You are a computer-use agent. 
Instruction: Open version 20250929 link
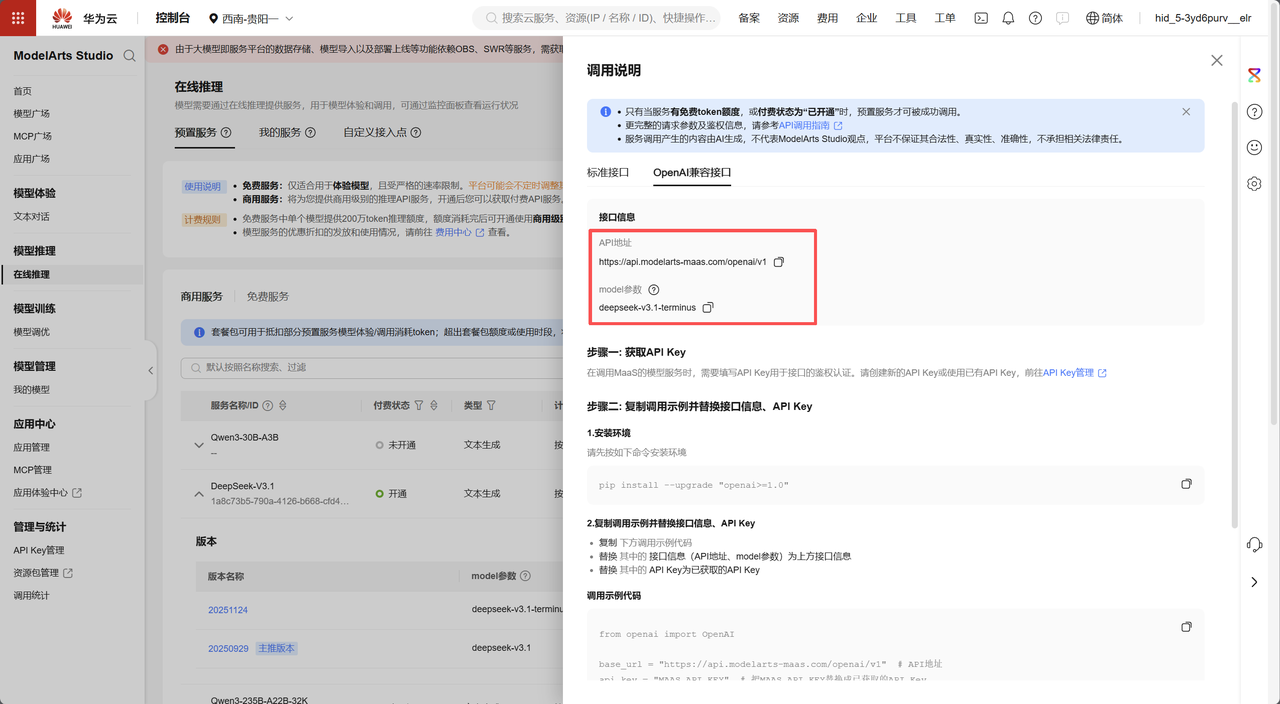coord(228,648)
